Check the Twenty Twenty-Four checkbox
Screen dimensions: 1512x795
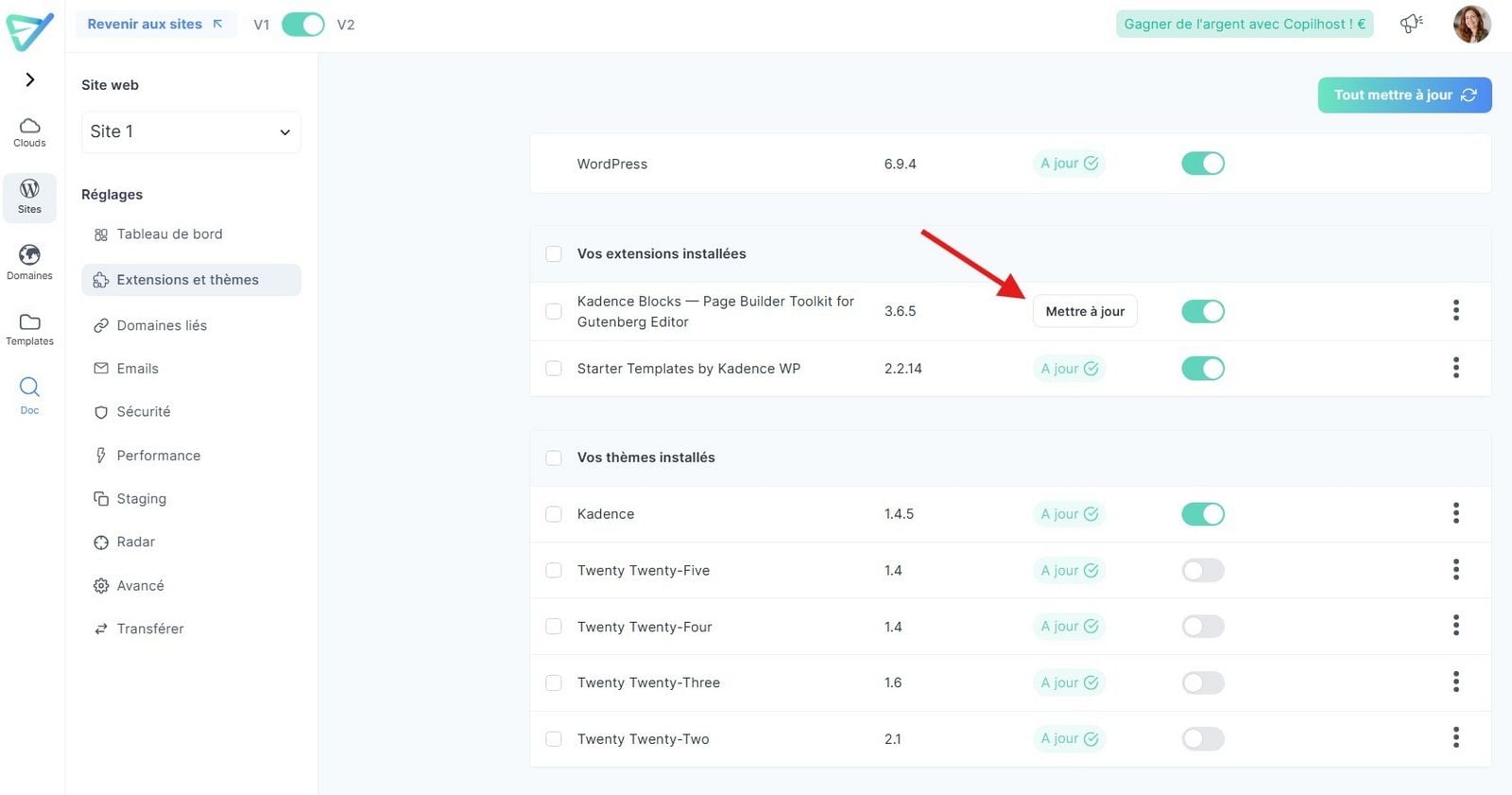554,627
